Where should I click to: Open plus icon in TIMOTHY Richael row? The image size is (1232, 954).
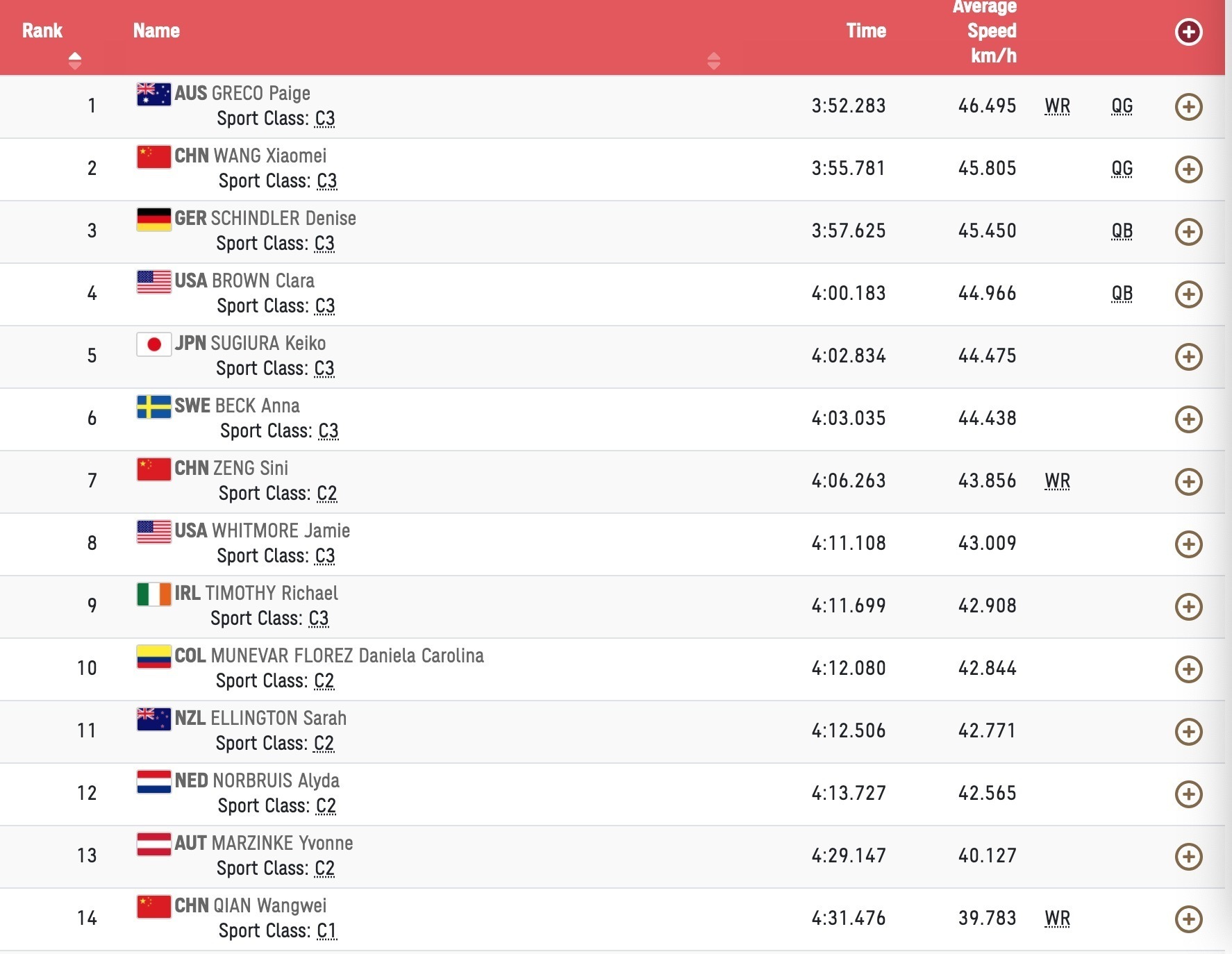pos(1188,607)
